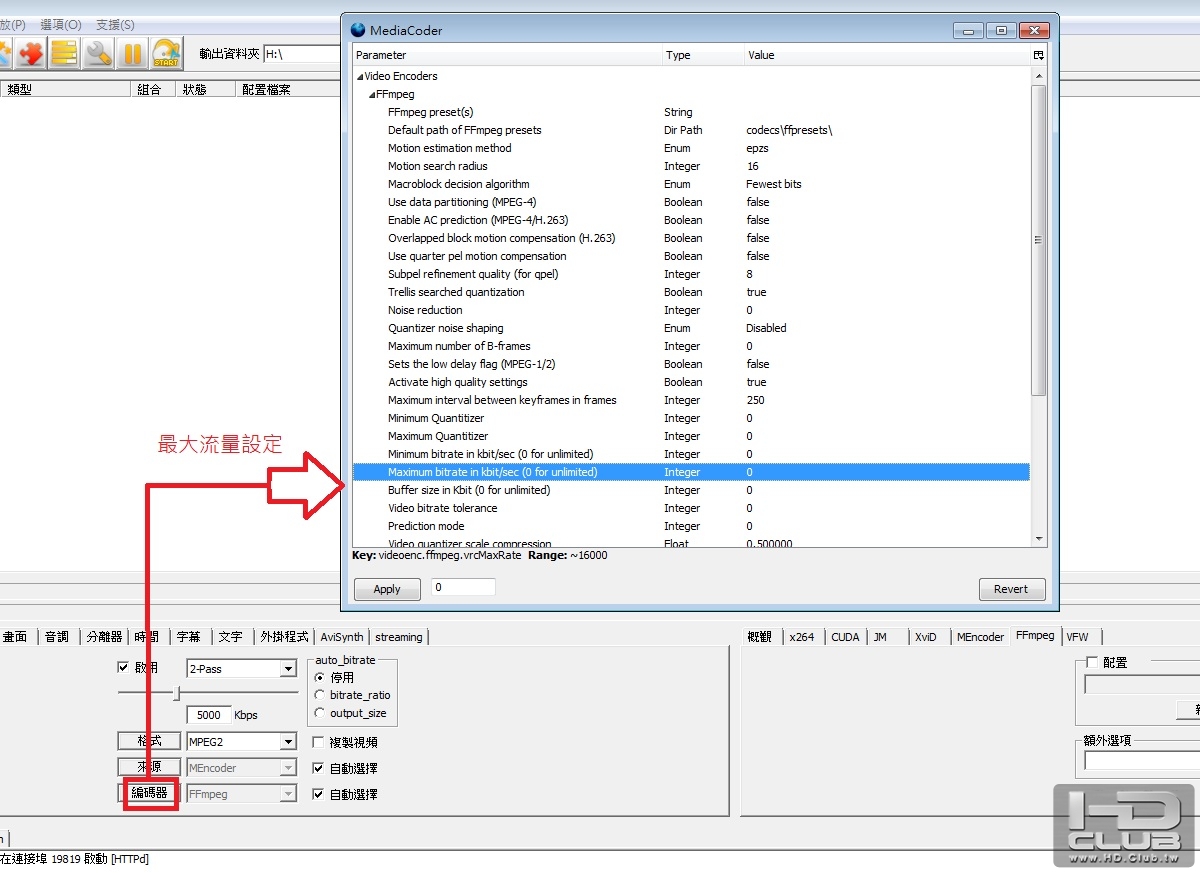Click the 配置檔案 column header

click(x=290, y=89)
